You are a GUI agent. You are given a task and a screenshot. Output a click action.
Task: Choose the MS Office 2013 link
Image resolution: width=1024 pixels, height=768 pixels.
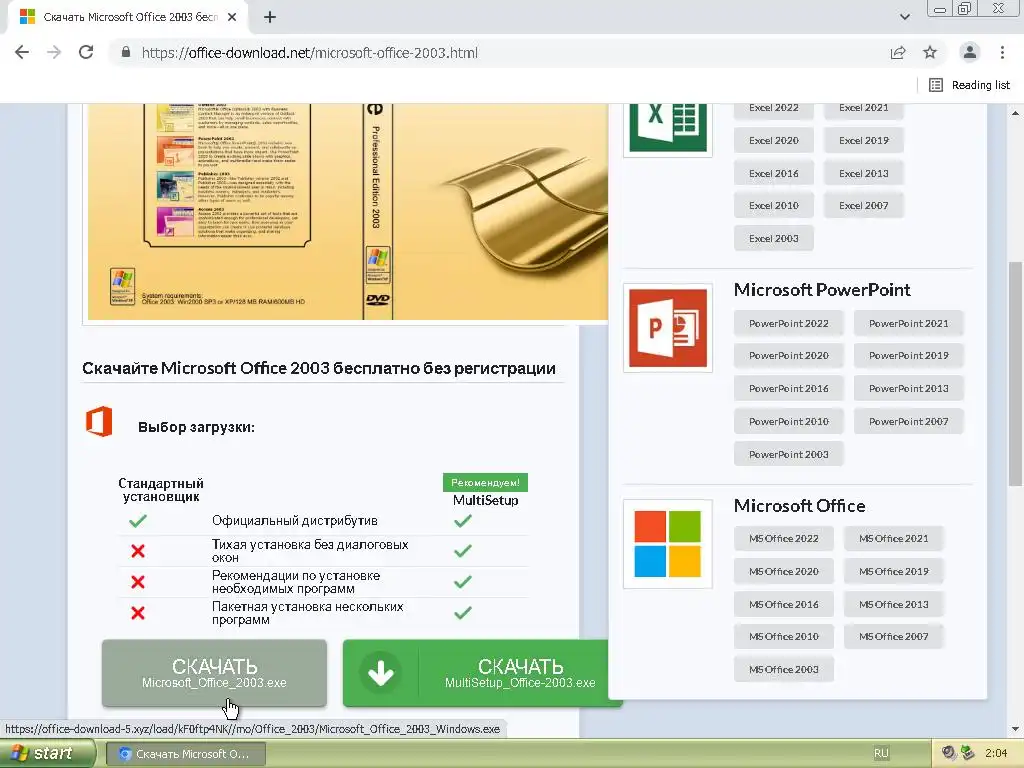coord(893,604)
